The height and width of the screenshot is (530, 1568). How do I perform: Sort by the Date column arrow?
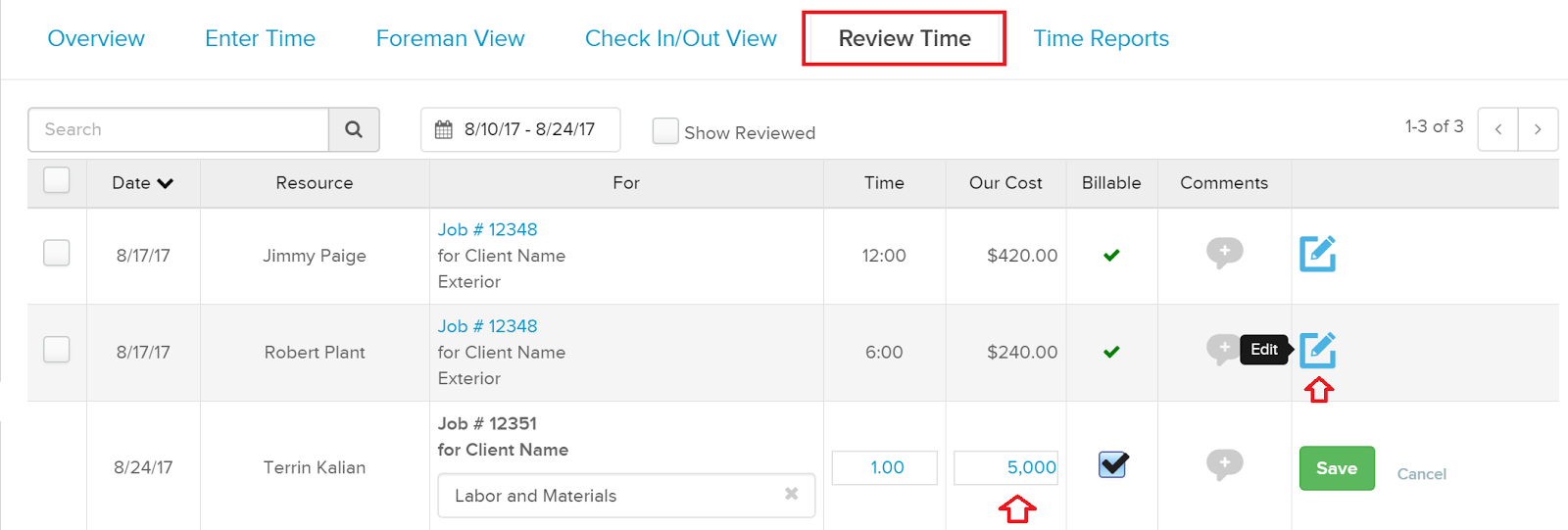tap(165, 183)
